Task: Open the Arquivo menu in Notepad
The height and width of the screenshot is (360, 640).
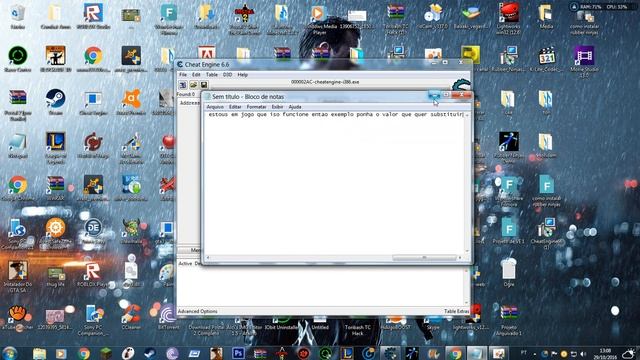Action: point(215,107)
